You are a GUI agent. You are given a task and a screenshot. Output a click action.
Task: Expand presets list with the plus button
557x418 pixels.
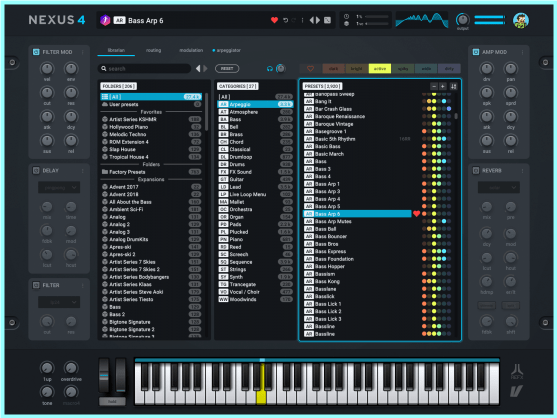[x=443, y=86]
